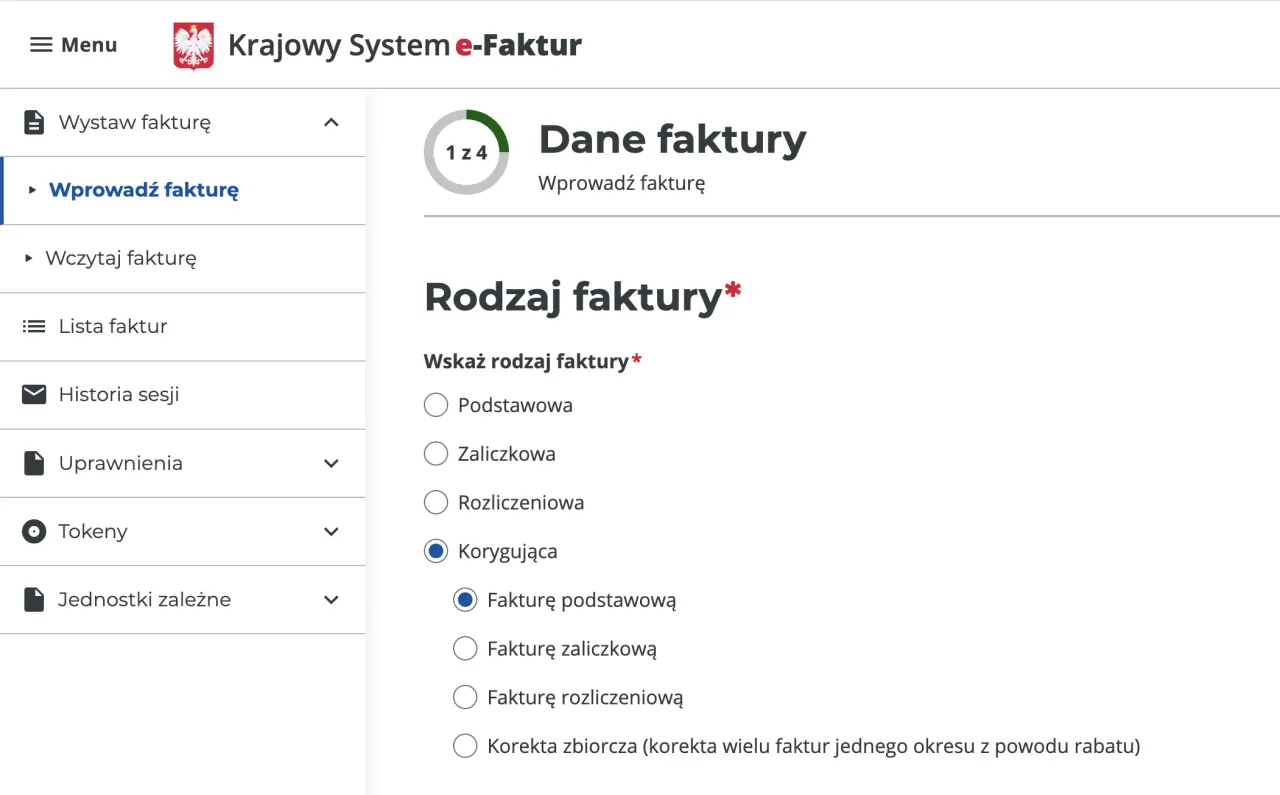Expand the Uprawnienia submenu chevron
1280x795 pixels.
coord(332,464)
